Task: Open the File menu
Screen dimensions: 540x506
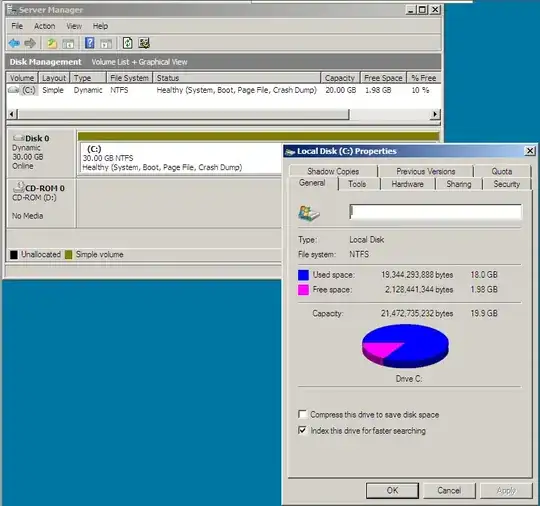Action: [17, 26]
